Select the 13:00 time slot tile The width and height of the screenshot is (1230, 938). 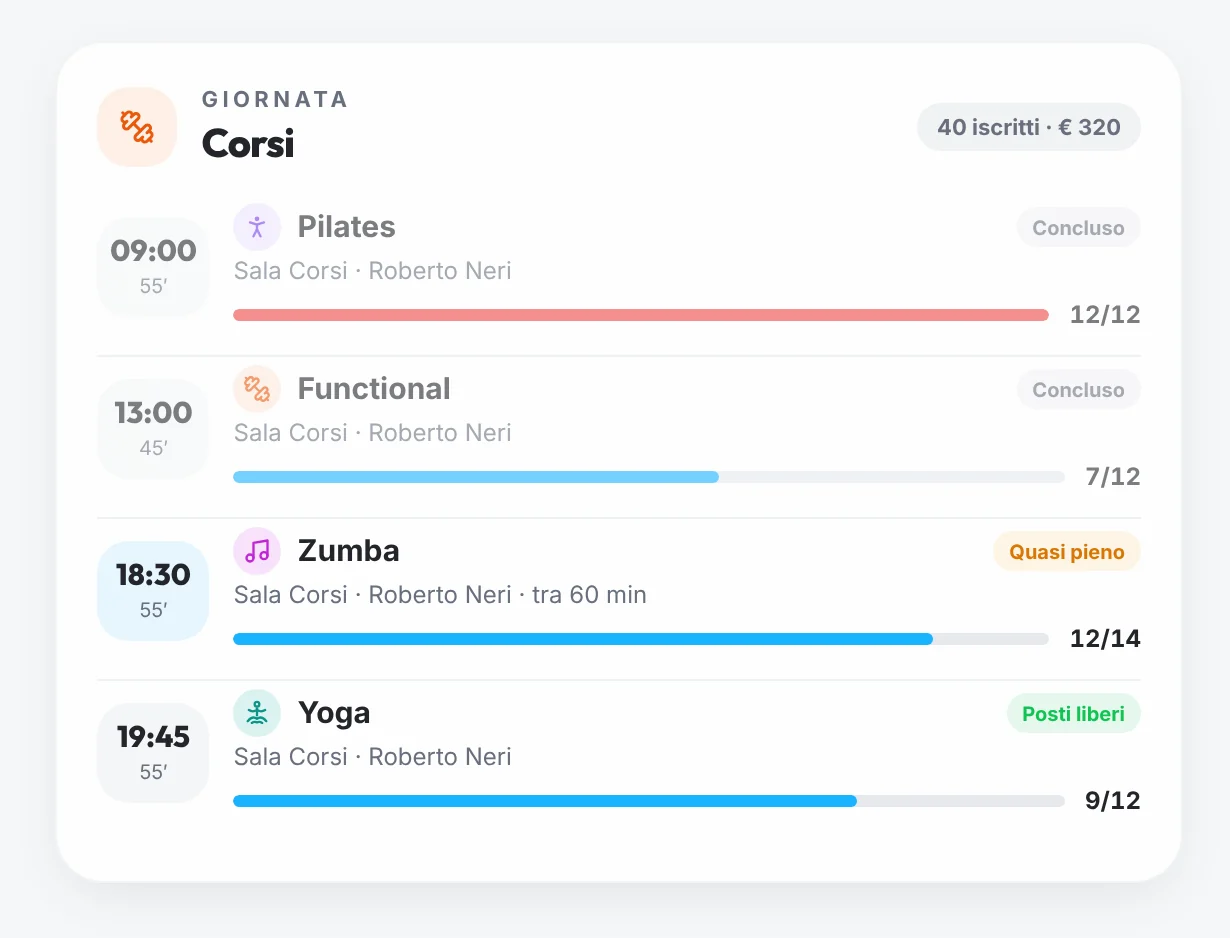153,429
